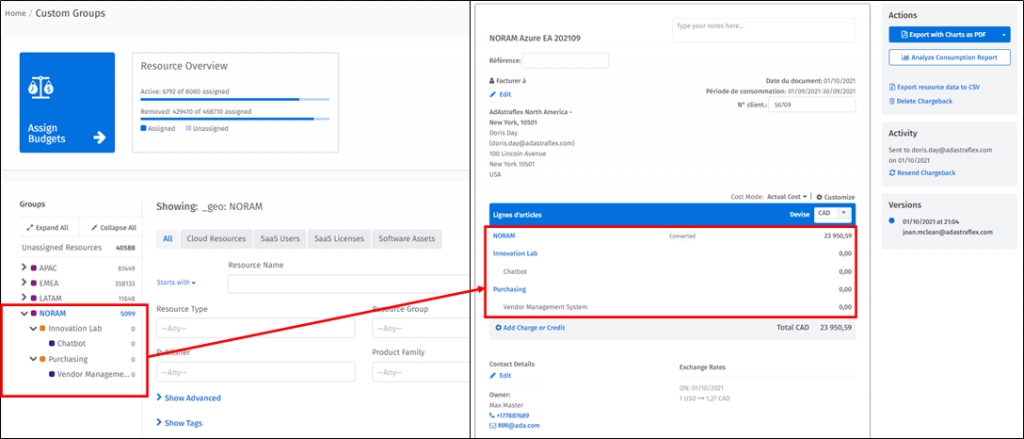
Task: Open the Resource Type dropdown
Action: (248, 329)
